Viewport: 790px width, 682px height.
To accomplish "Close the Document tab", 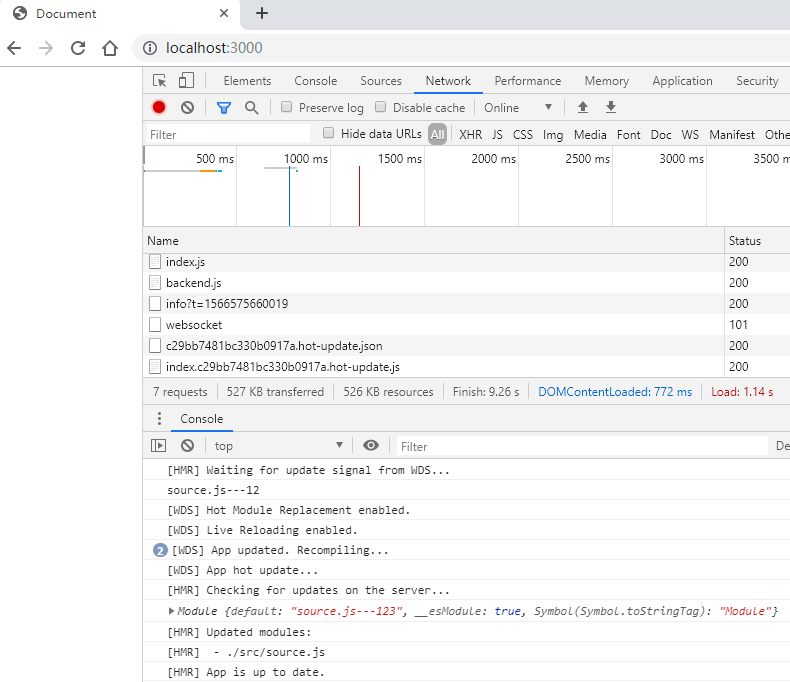I will click(x=224, y=13).
